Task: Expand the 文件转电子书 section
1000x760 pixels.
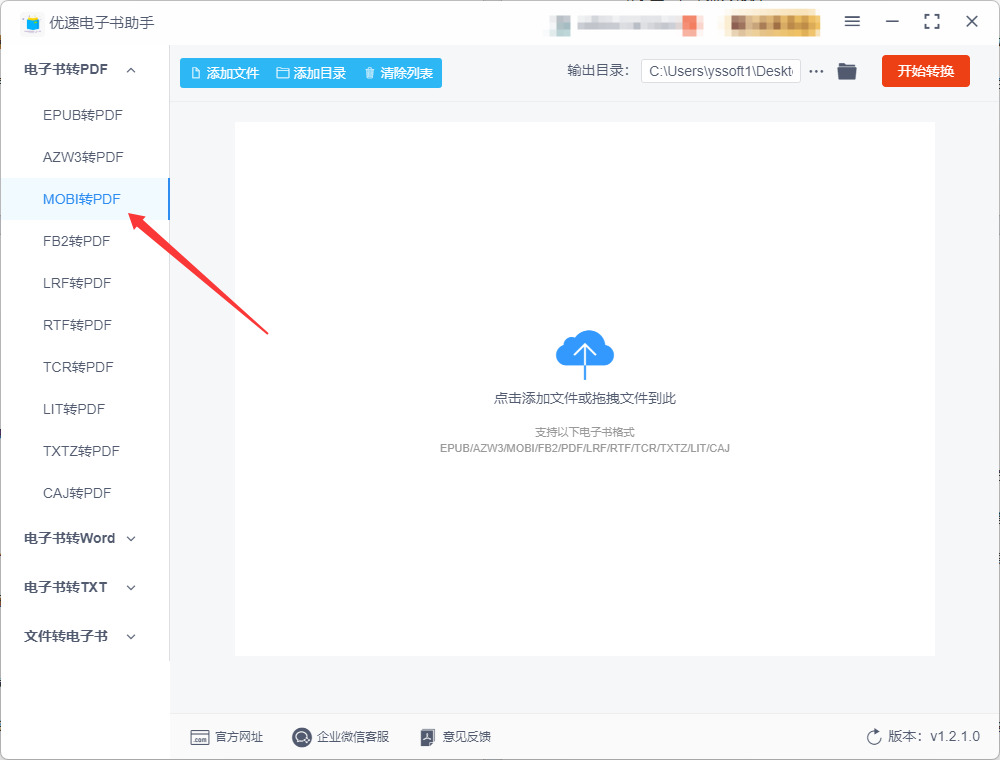Action: pos(131,637)
